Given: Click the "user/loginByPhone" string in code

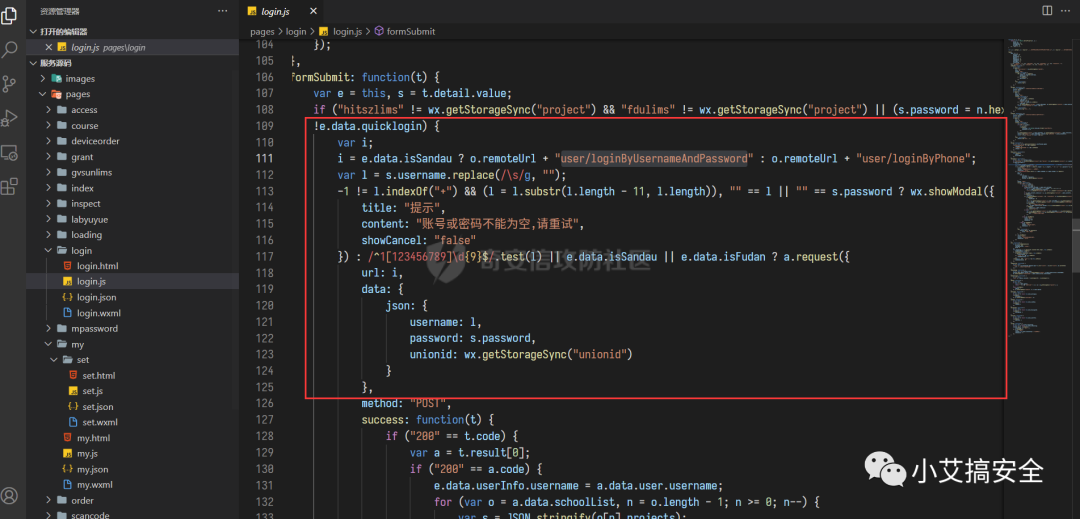Looking at the screenshot, I should [x=915, y=158].
